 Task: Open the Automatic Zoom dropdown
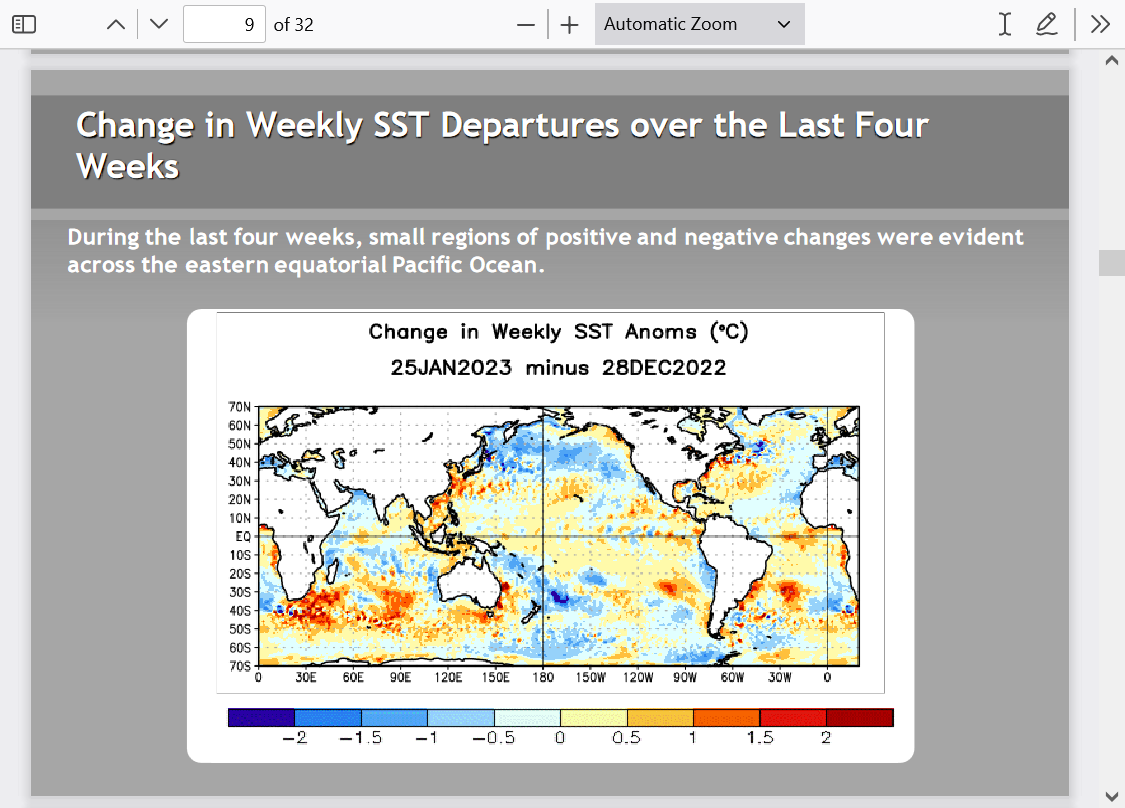click(x=700, y=24)
